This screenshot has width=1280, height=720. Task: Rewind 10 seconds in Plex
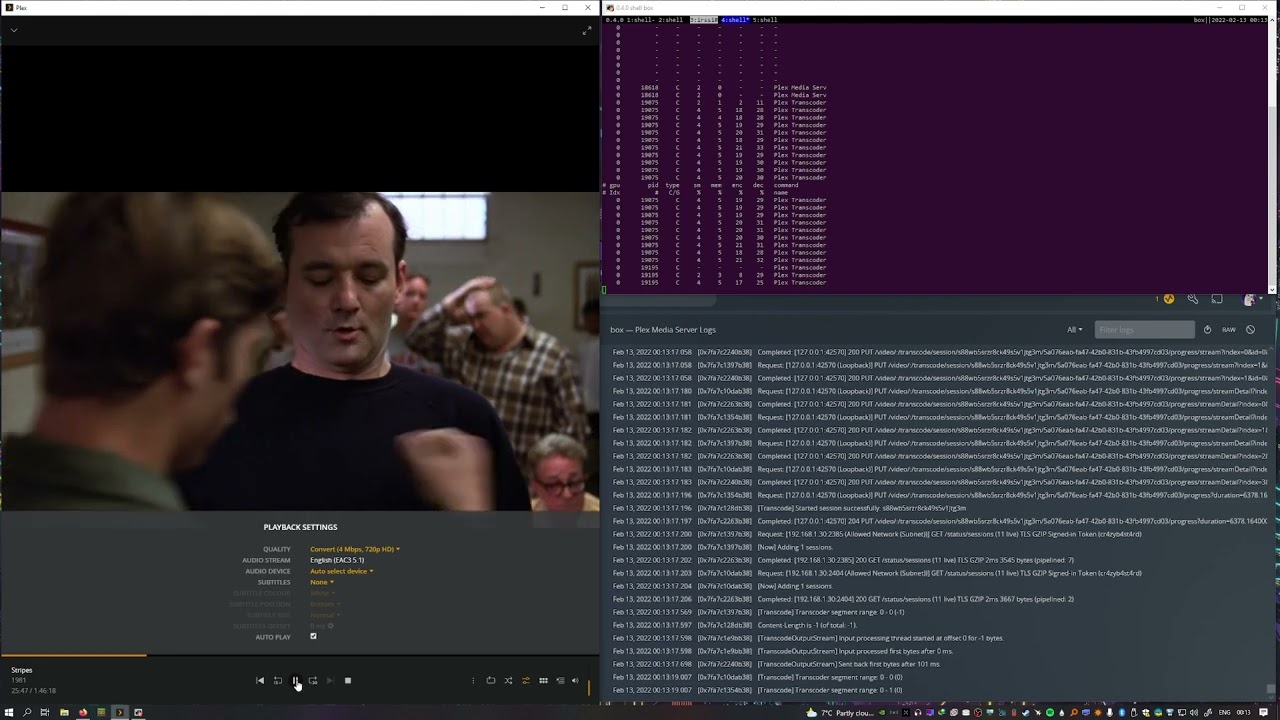click(x=278, y=681)
